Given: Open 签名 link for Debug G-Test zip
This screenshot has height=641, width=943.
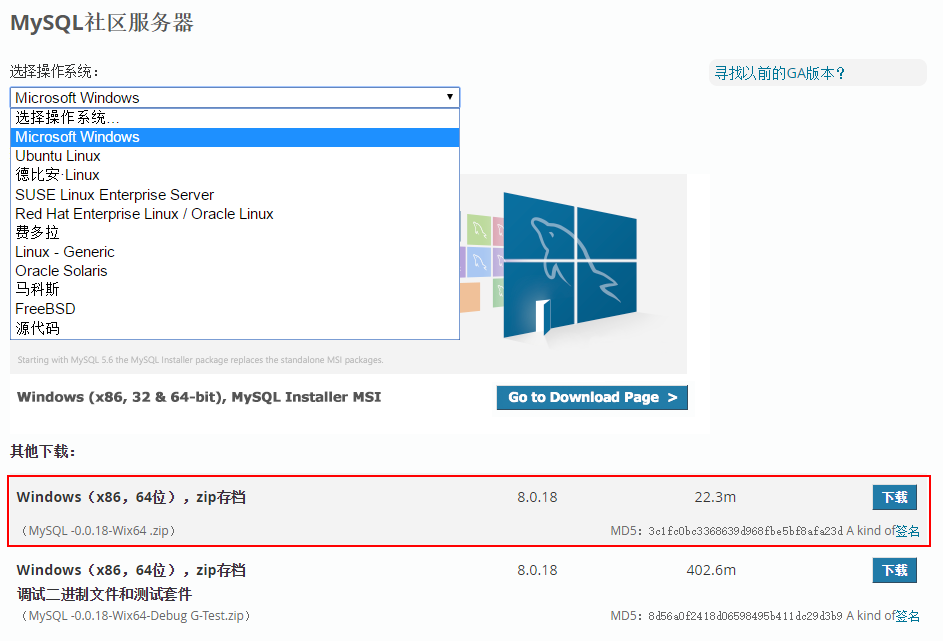Looking at the screenshot, I should pyautogui.click(x=908, y=616).
